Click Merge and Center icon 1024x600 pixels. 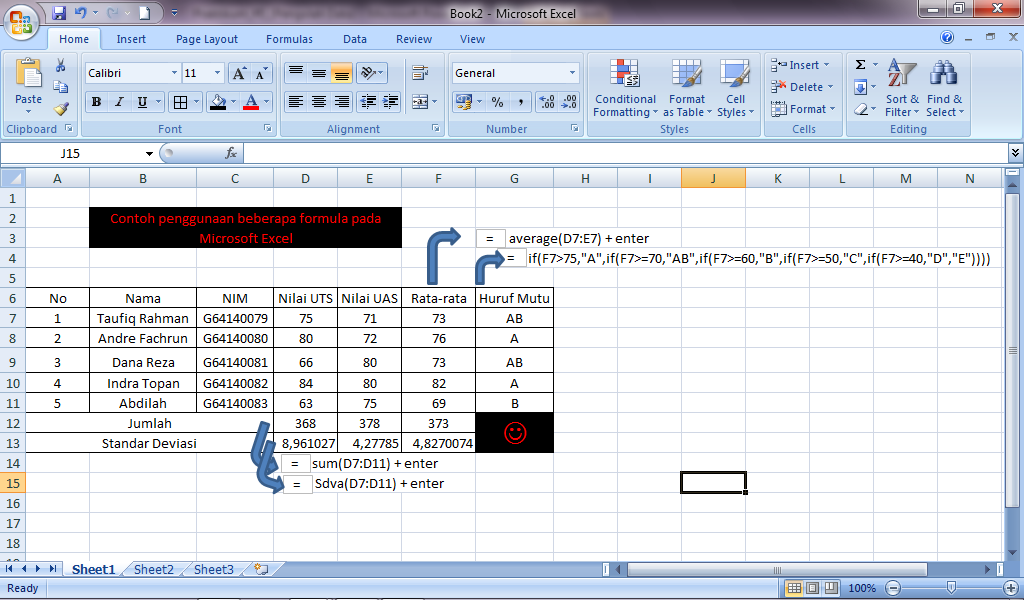[x=420, y=102]
